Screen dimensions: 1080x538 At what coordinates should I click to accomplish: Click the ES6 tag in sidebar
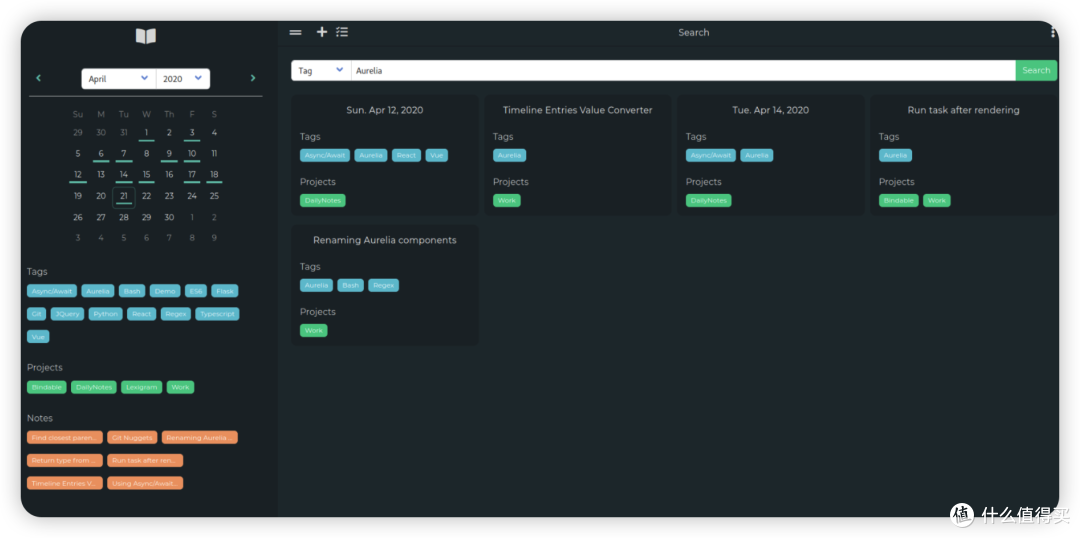(x=196, y=291)
